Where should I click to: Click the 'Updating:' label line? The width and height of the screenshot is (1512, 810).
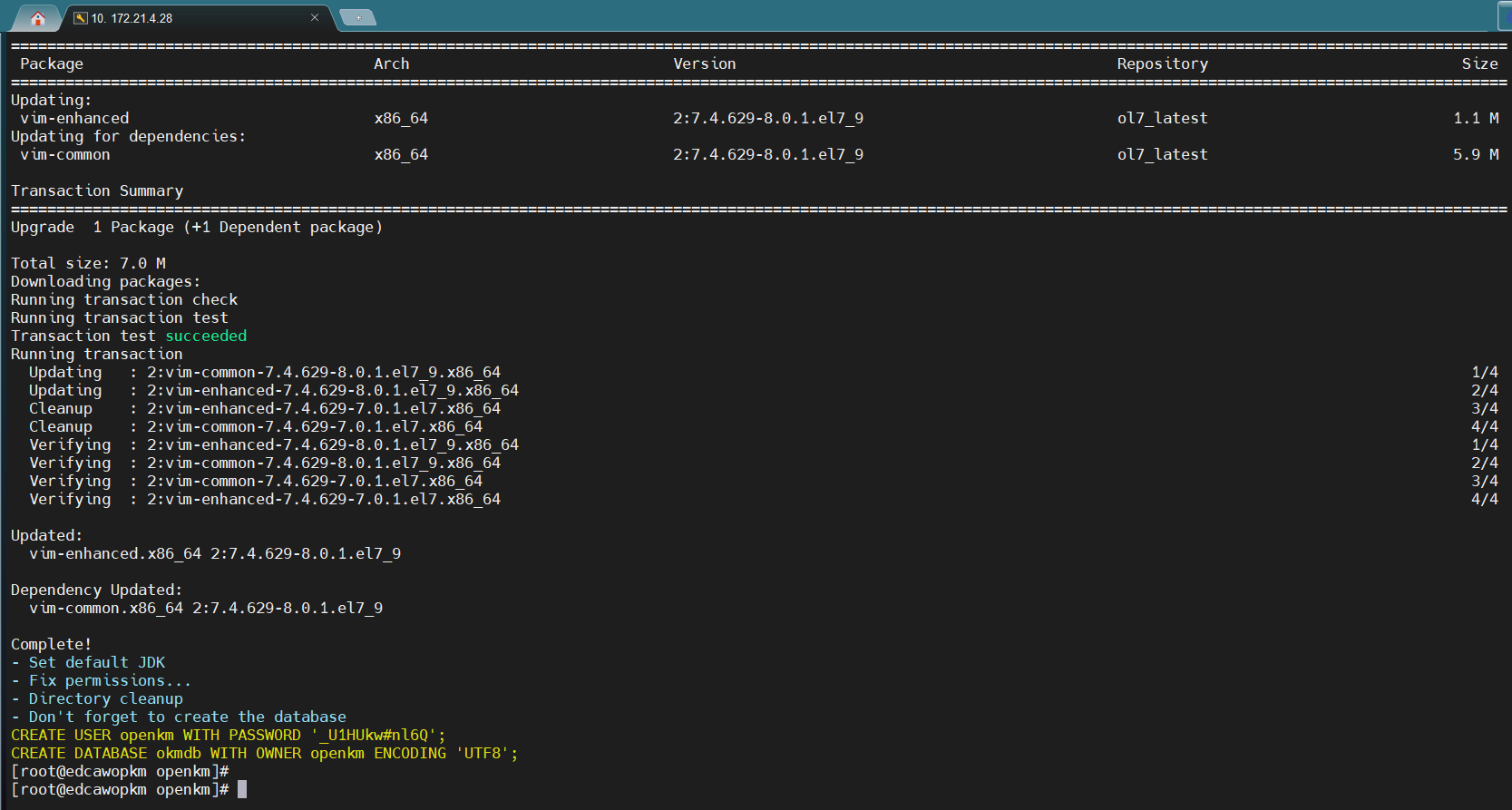click(x=52, y=100)
